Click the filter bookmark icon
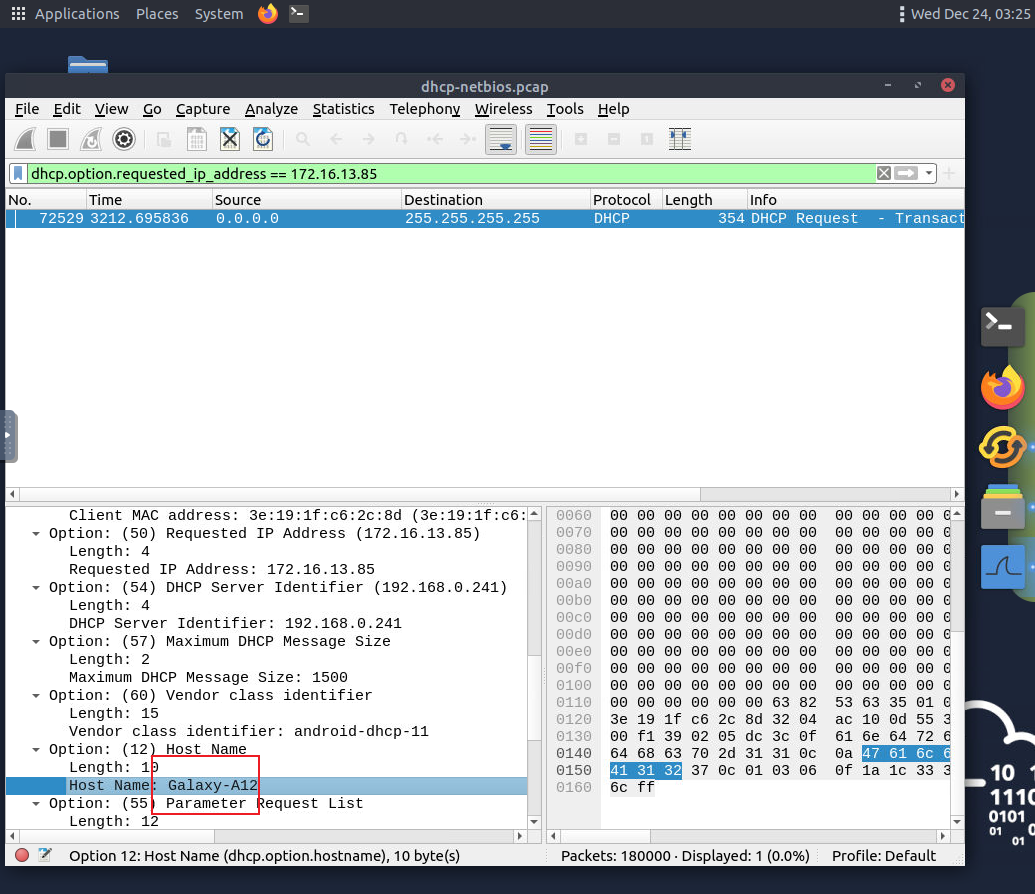Screen dimensions: 1035x894 point(18,174)
